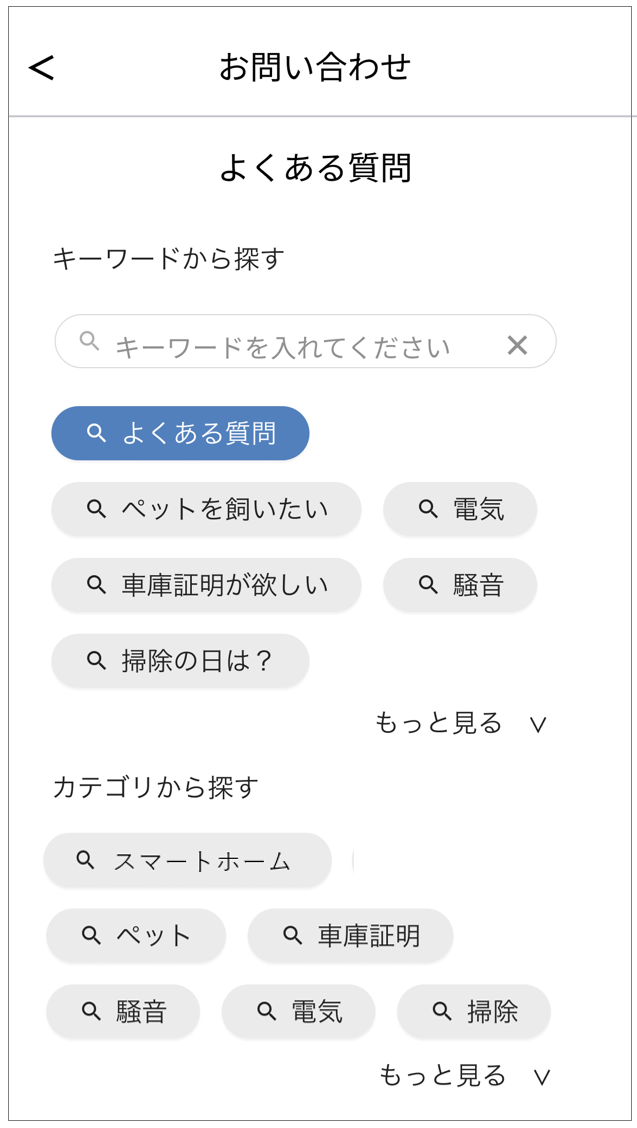Screen dimensions: 637x1128
Task: Select the 掃除 category chip
Action: point(474,1012)
